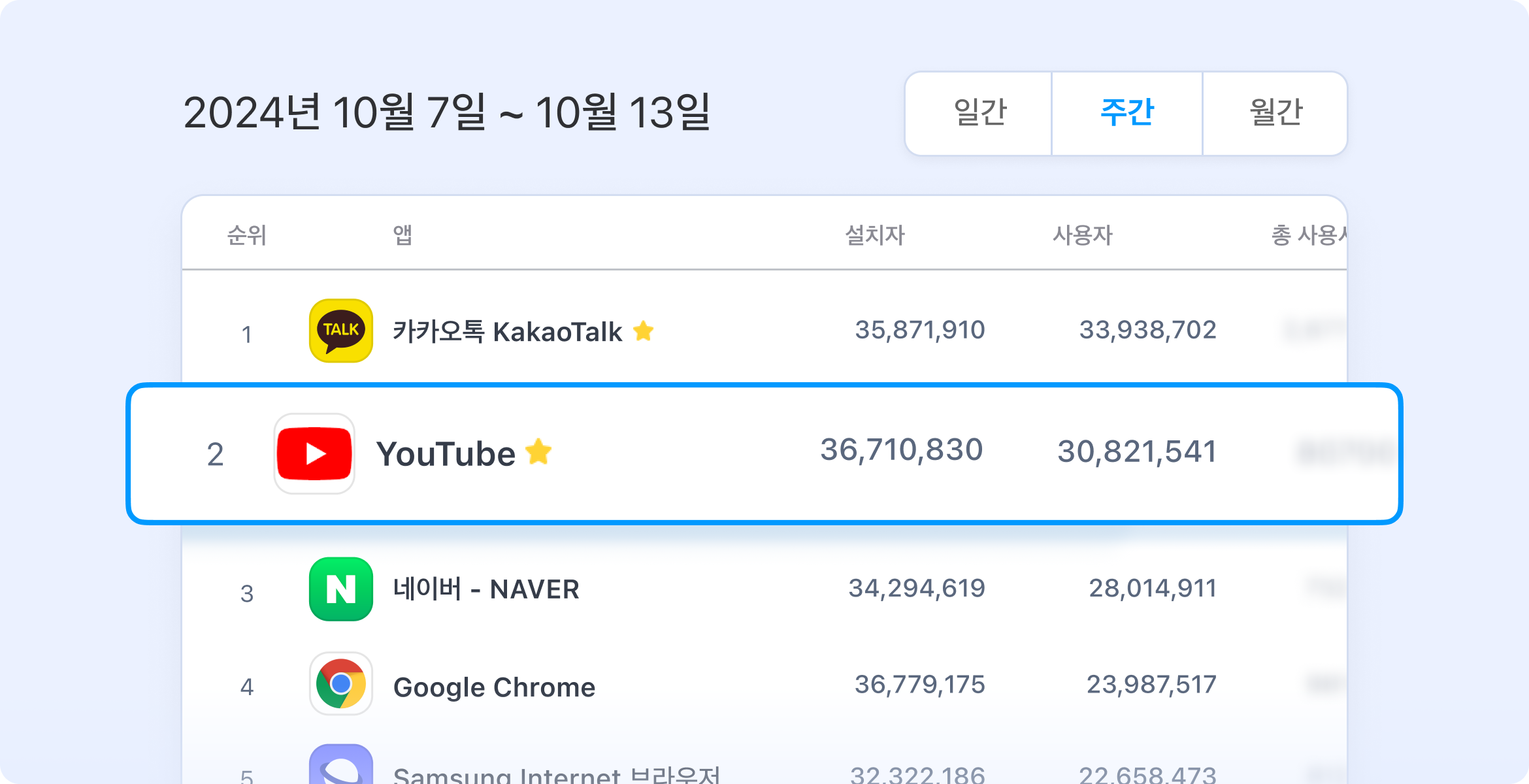Open the 네이버 - NAVER name link
The image size is (1529, 784).
click(x=486, y=589)
